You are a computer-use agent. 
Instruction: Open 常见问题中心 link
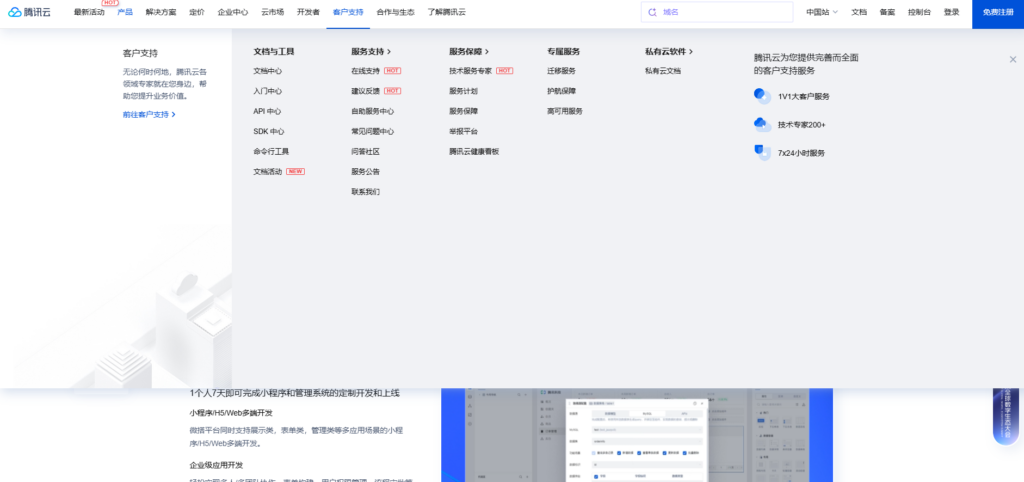tap(373, 131)
